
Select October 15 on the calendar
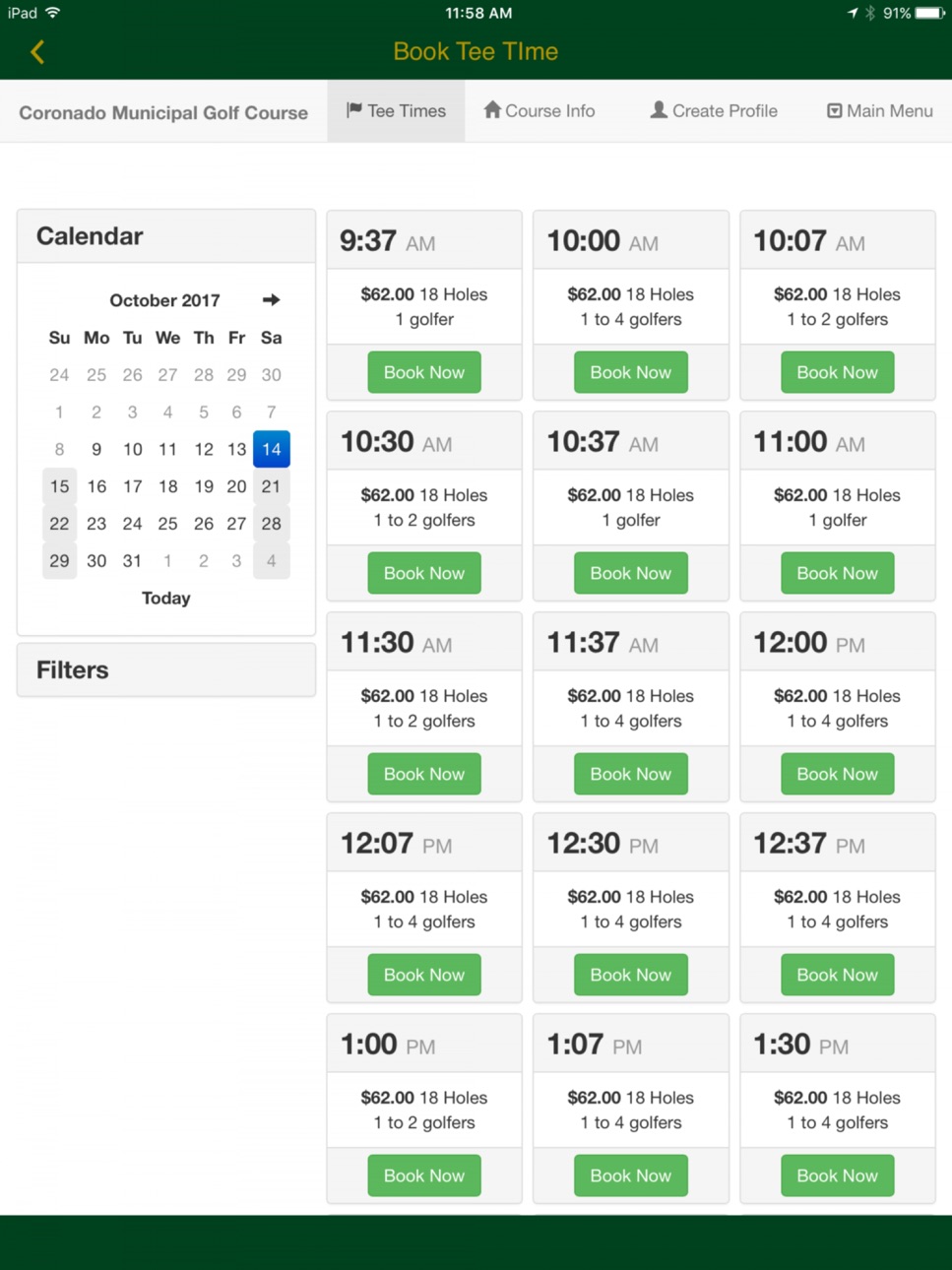[x=59, y=486]
